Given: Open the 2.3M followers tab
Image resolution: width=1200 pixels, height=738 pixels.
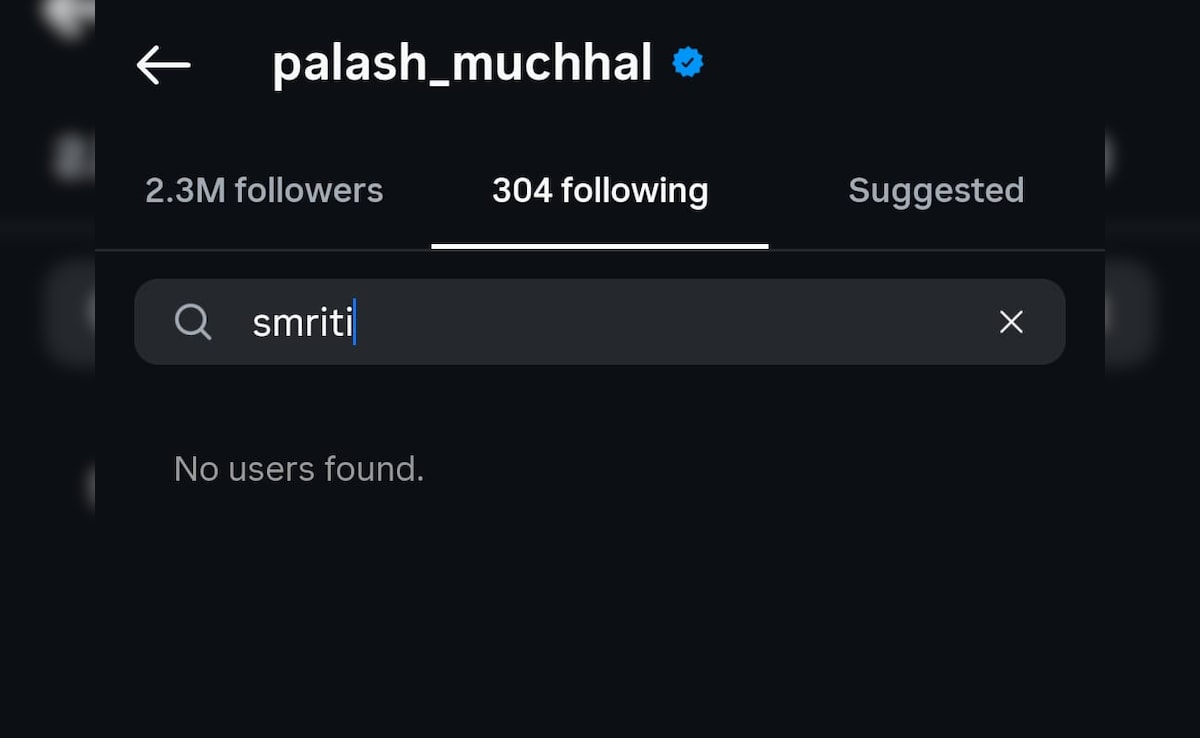Looking at the screenshot, I should [x=264, y=190].
